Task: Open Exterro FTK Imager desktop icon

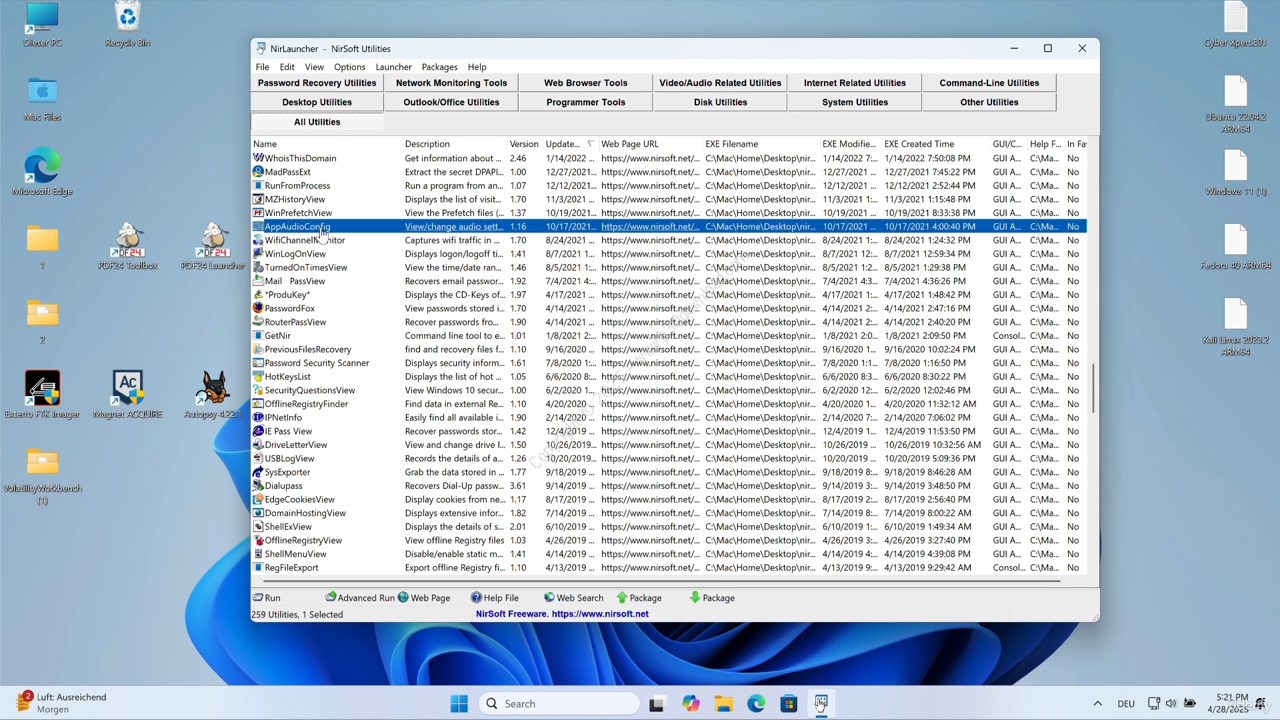Action: click(x=42, y=395)
